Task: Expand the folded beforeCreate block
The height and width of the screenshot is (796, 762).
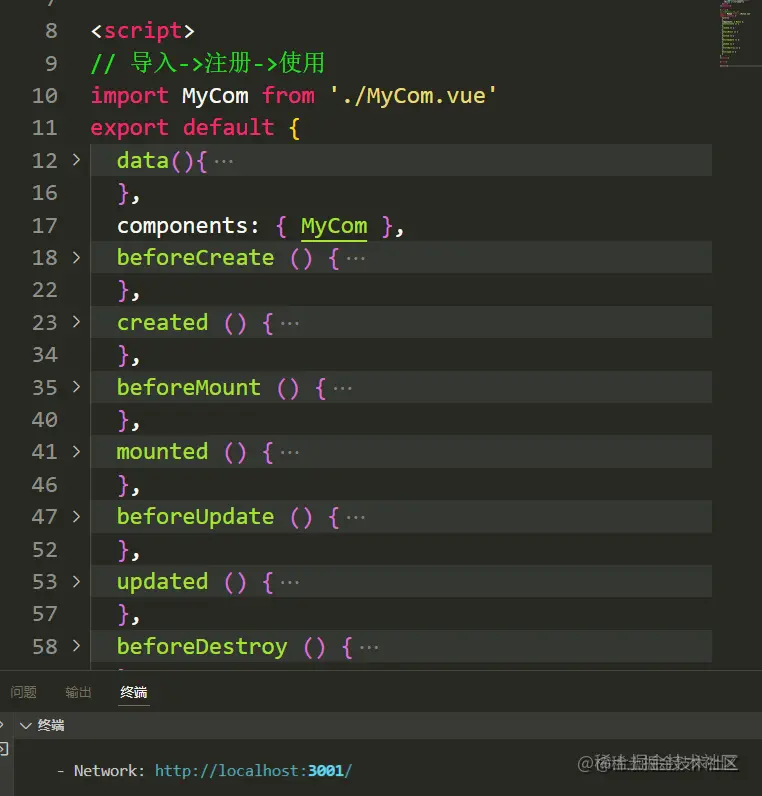Action: (76, 258)
